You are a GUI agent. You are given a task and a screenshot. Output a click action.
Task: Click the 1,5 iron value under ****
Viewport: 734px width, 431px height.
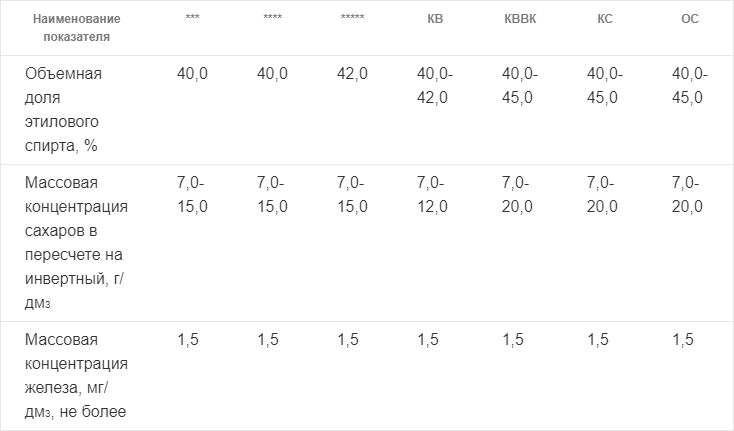[x=268, y=339]
